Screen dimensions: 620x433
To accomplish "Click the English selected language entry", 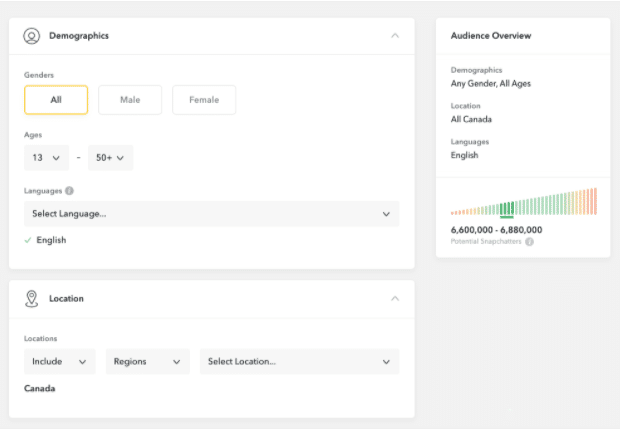I will point(51,240).
